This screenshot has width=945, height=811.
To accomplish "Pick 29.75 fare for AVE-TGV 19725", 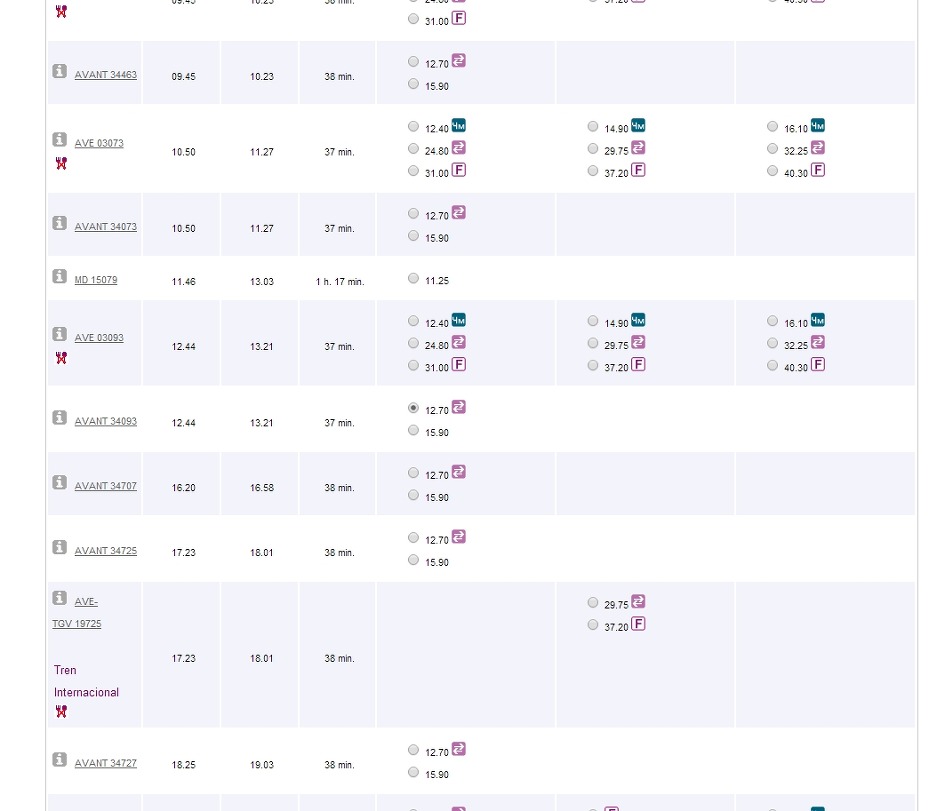I will coord(593,603).
